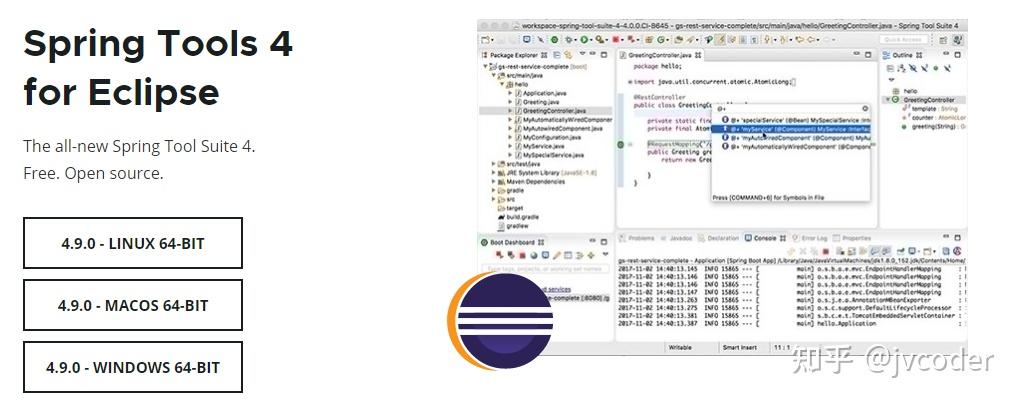The image size is (1020, 406).
Task: Select the Outline view tab
Action: 904,55
